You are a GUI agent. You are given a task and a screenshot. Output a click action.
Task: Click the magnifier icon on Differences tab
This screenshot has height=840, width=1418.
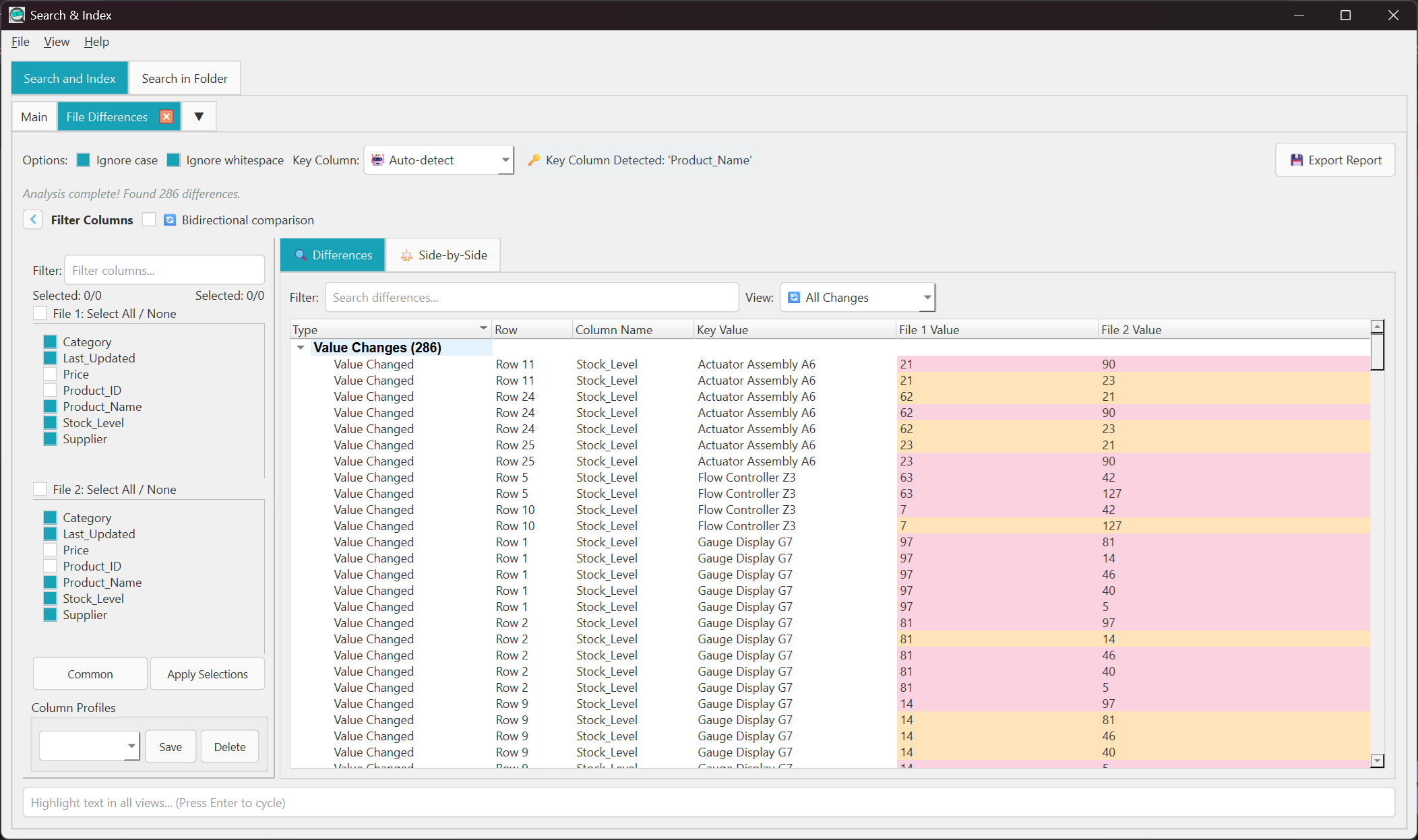coord(301,255)
